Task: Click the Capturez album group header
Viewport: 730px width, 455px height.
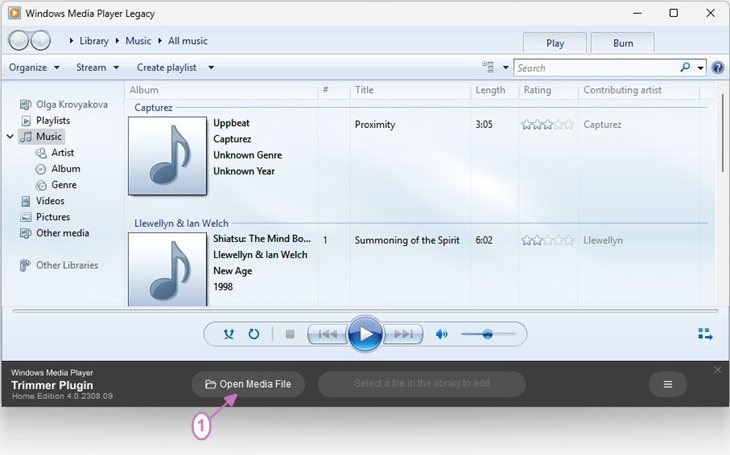Action: pos(153,108)
